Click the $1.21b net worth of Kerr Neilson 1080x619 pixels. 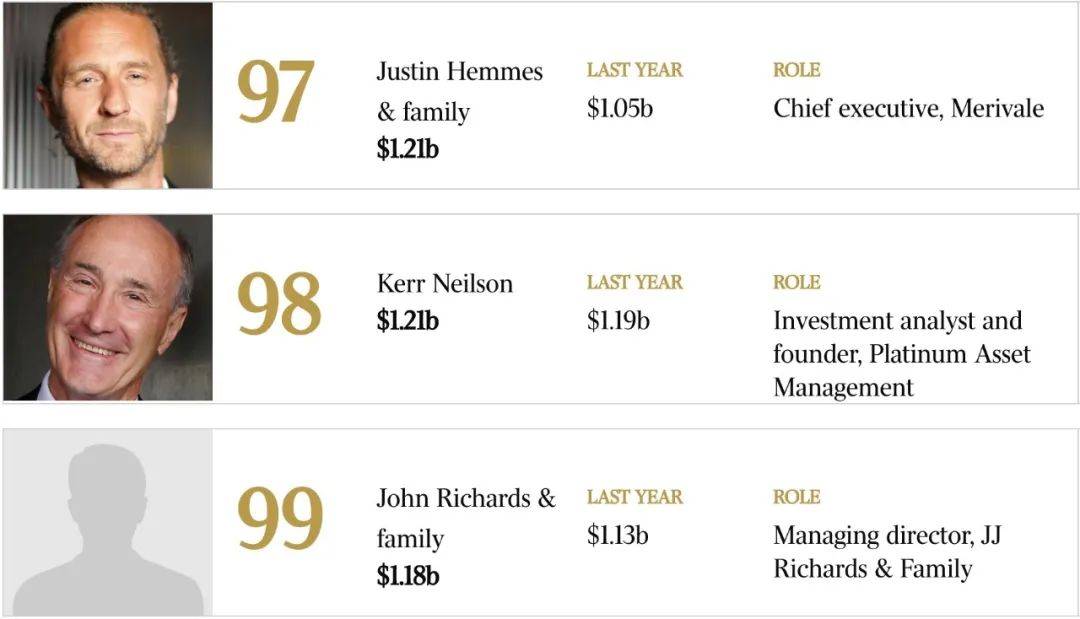point(407,321)
